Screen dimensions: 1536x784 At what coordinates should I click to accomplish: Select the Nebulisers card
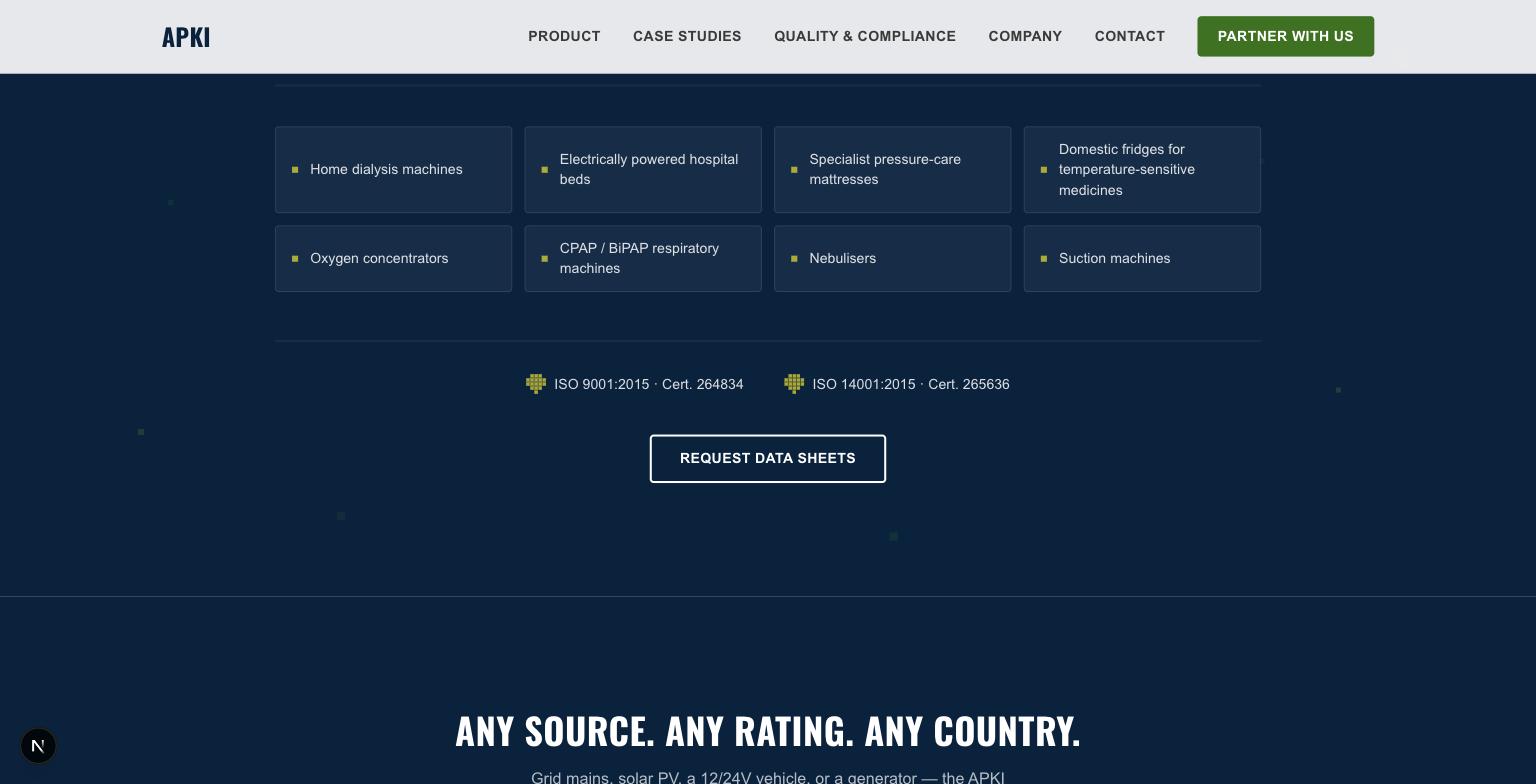pos(892,259)
